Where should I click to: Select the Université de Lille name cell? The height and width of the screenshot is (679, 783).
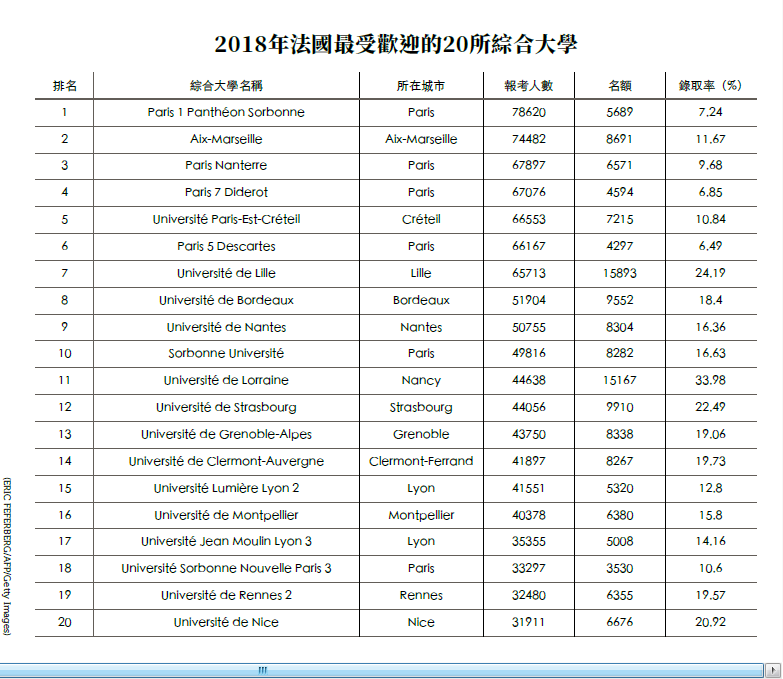(226, 273)
